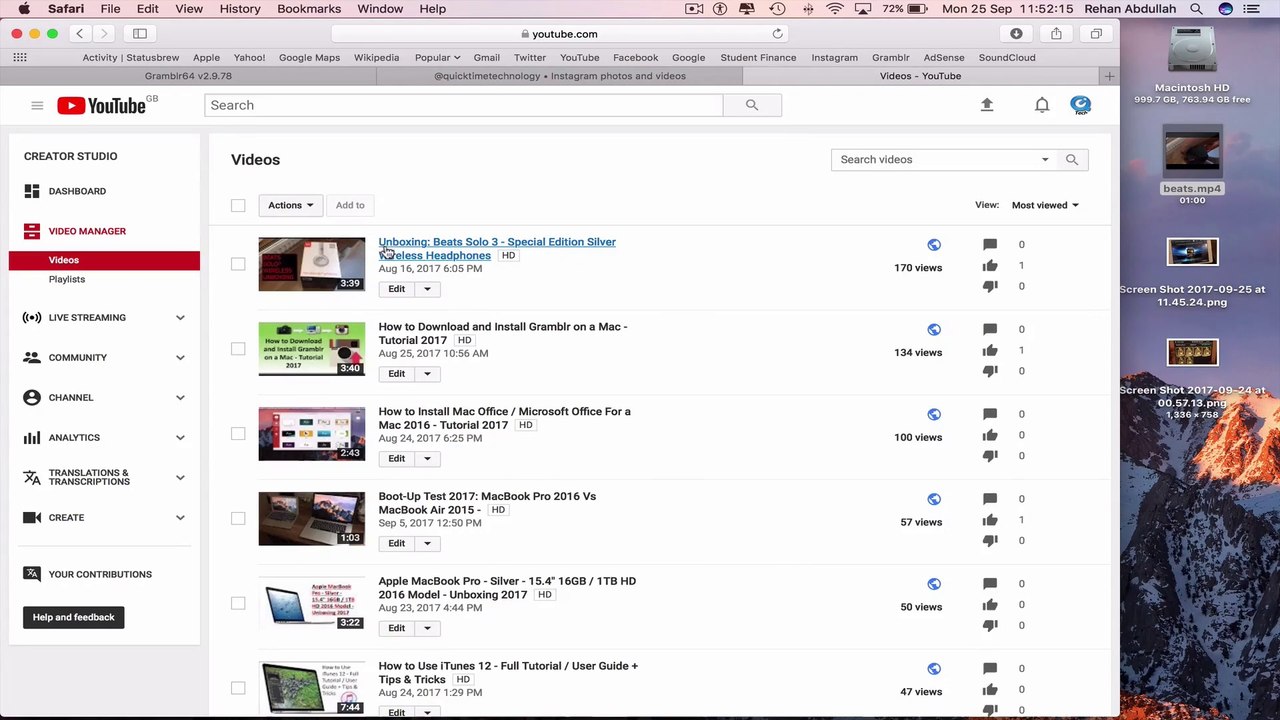
Task: Click the YouTube search field
Action: coord(463,105)
